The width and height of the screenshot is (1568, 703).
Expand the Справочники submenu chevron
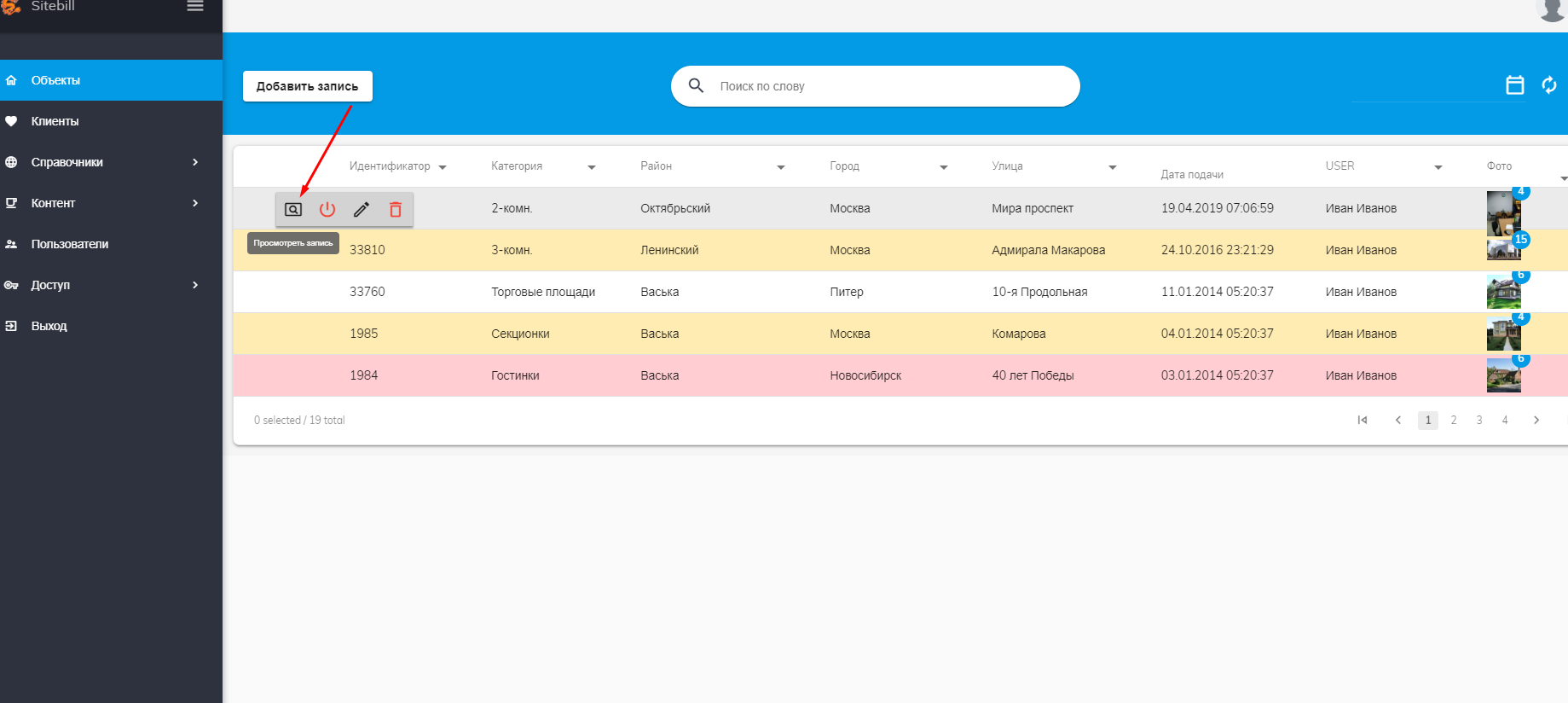[x=195, y=162]
